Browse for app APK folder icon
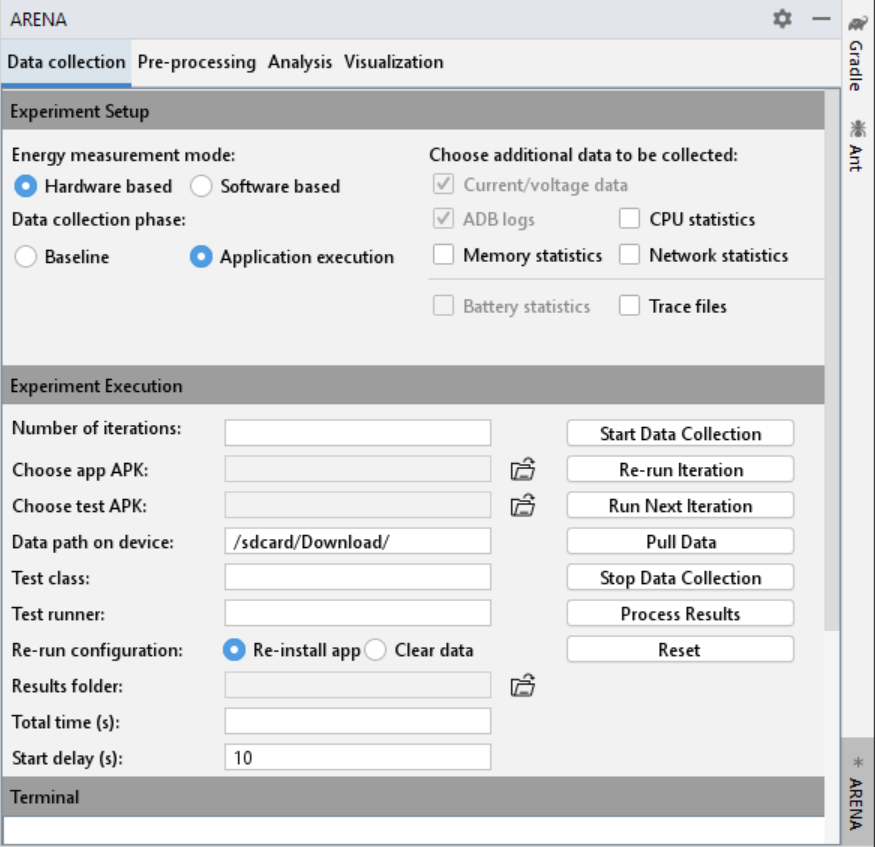This screenshot has width=875, height=847. [x=523, y=470]
